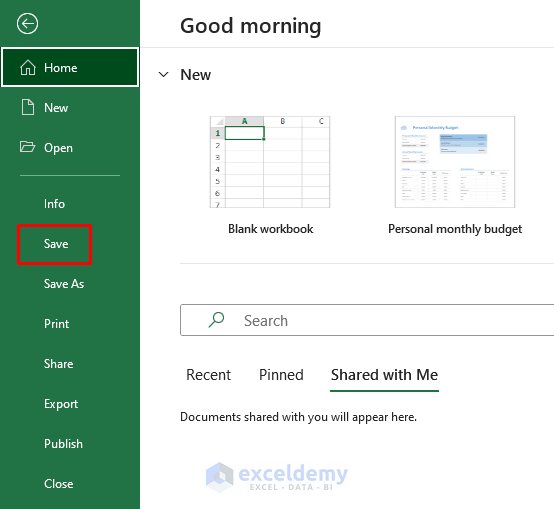This screenshot has height=509, width=554.
Task: Click the Home label in sidebar
Action: [x=60, y=67]
